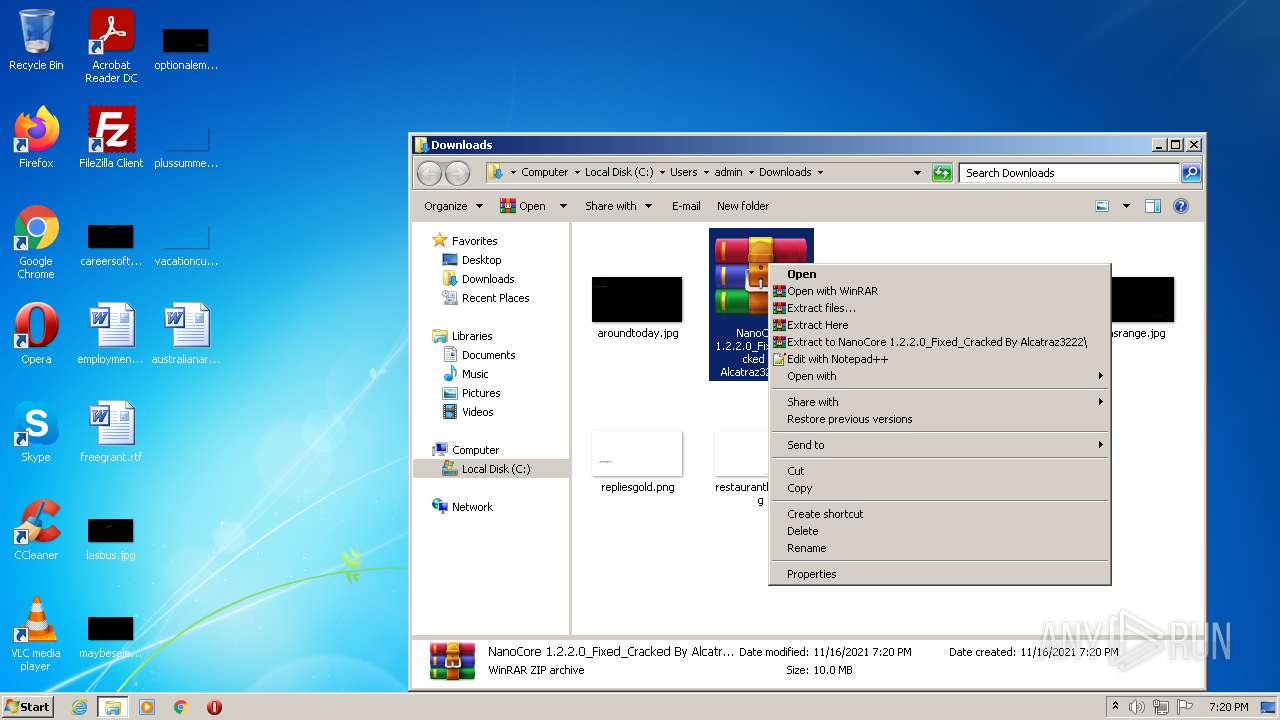Open Chrome from the taskbar
This screenshot has height=720, width=1280.
point(180,707)
